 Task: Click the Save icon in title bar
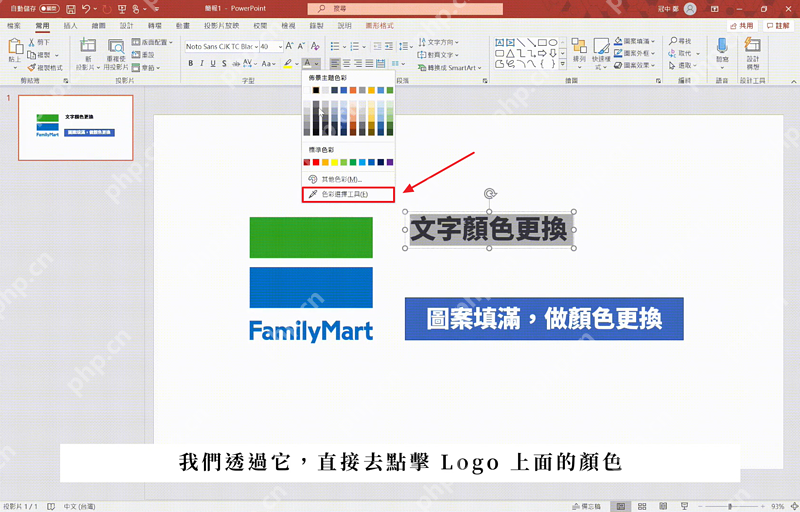71,9
